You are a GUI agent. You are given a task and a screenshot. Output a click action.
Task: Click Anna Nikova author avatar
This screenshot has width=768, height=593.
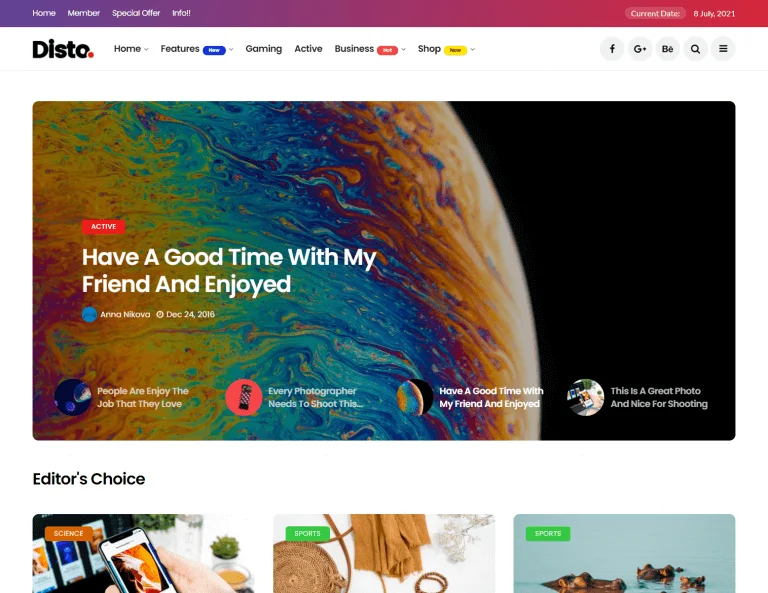89,314
